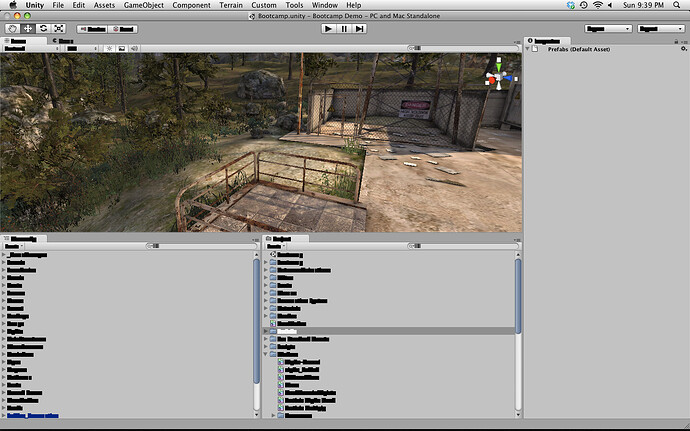Click the red X-axis cone on scene gizmo

(491, 81)
